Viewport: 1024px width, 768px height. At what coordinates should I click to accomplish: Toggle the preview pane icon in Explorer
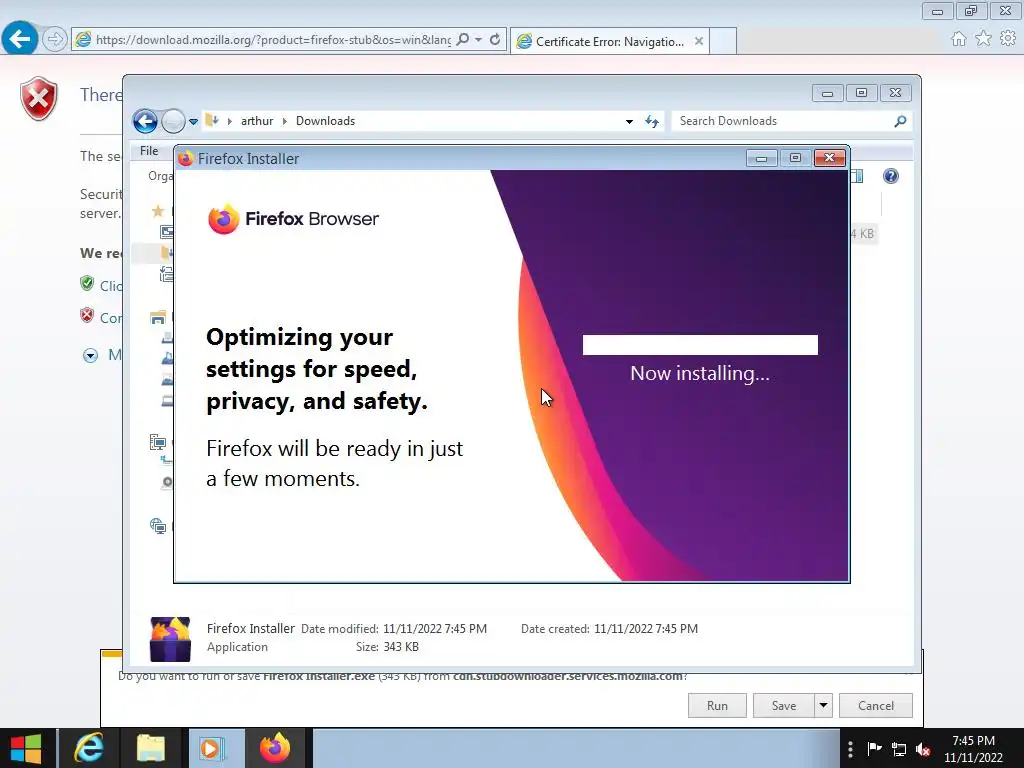856,176
